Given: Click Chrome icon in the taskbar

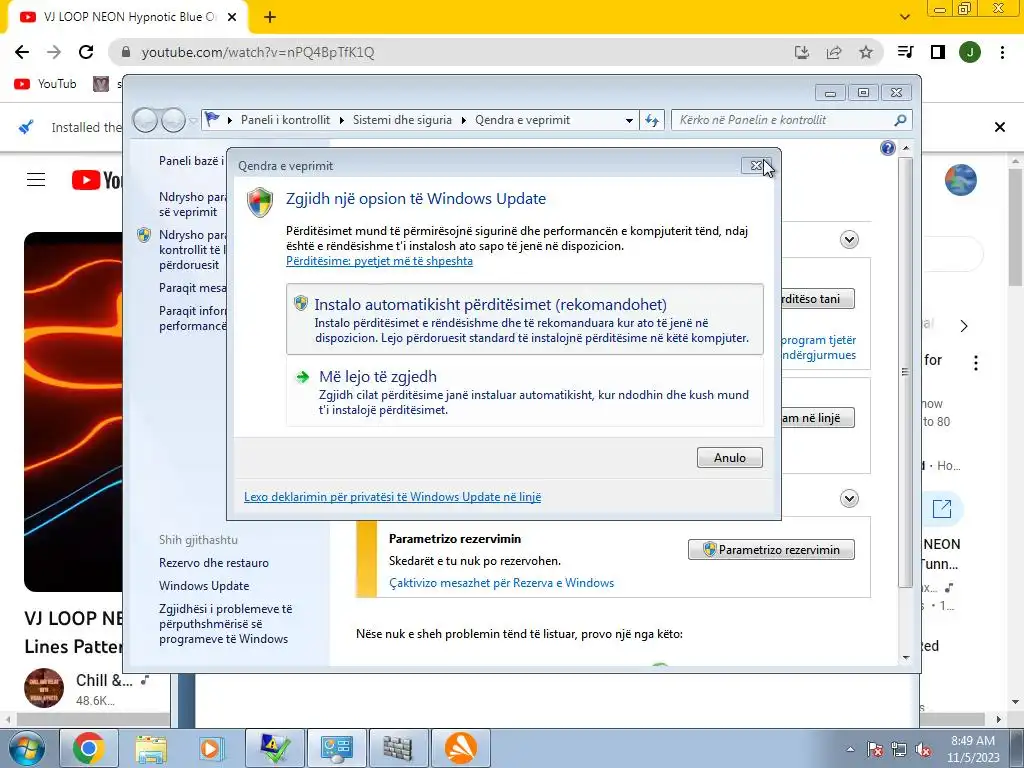Looking at the screenshot, I should point(89,748).
